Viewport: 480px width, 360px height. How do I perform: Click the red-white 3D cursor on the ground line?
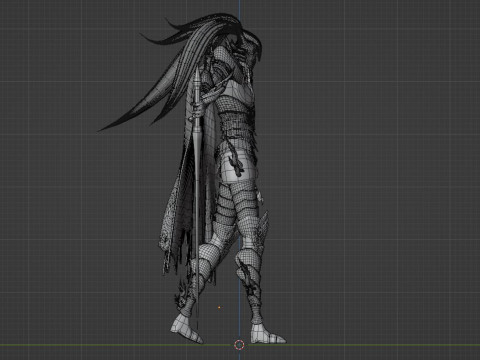[239, 345]
